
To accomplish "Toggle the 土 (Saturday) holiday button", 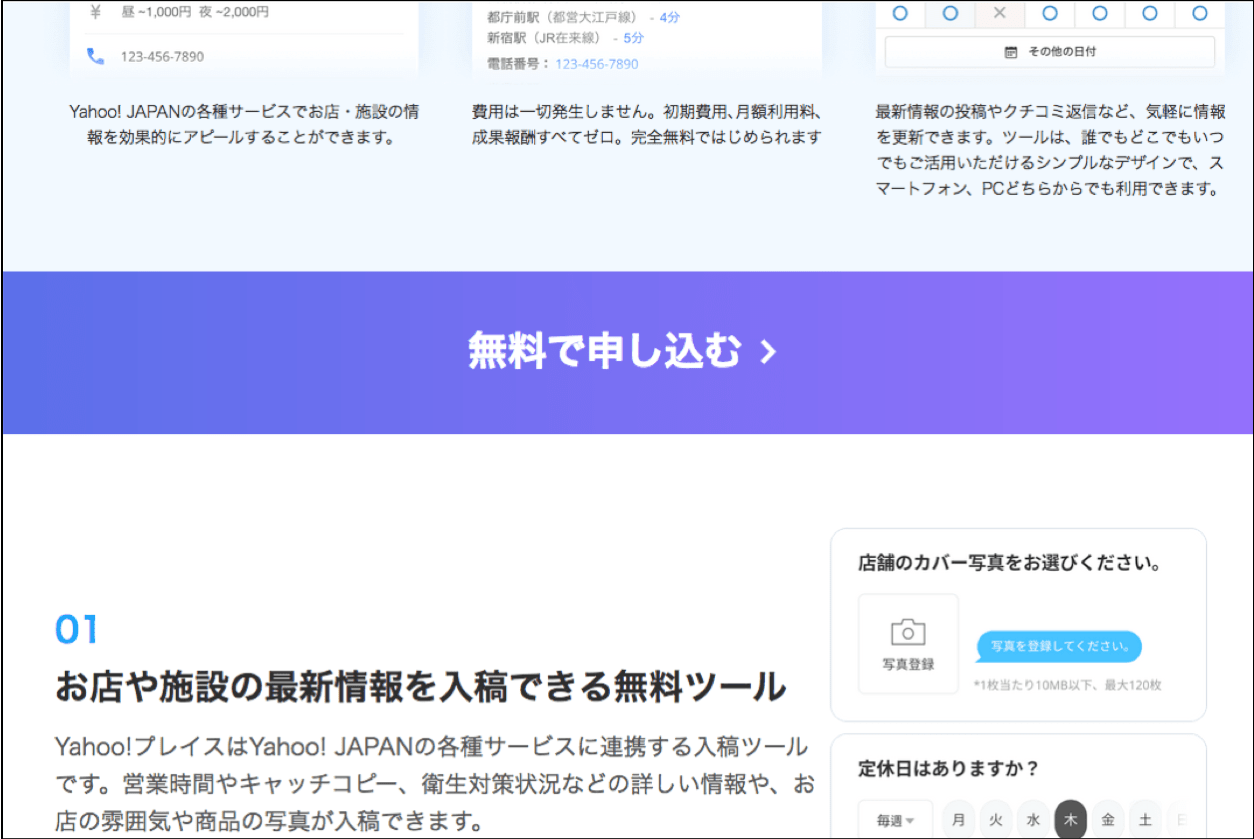I will (1146, 819).
